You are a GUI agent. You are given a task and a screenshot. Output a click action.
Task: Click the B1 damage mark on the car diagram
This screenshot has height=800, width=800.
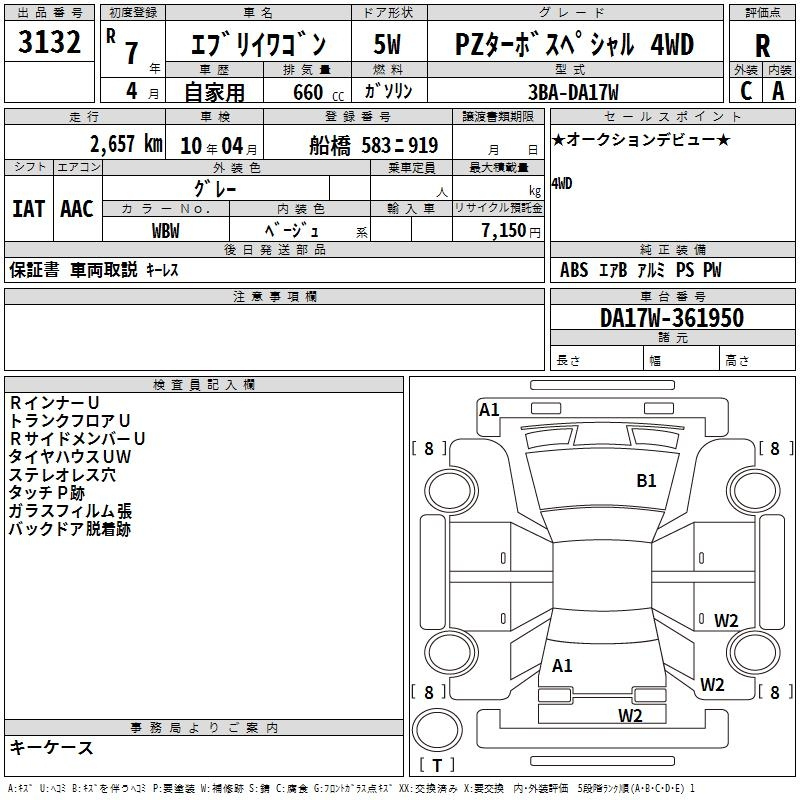(647, 481)
